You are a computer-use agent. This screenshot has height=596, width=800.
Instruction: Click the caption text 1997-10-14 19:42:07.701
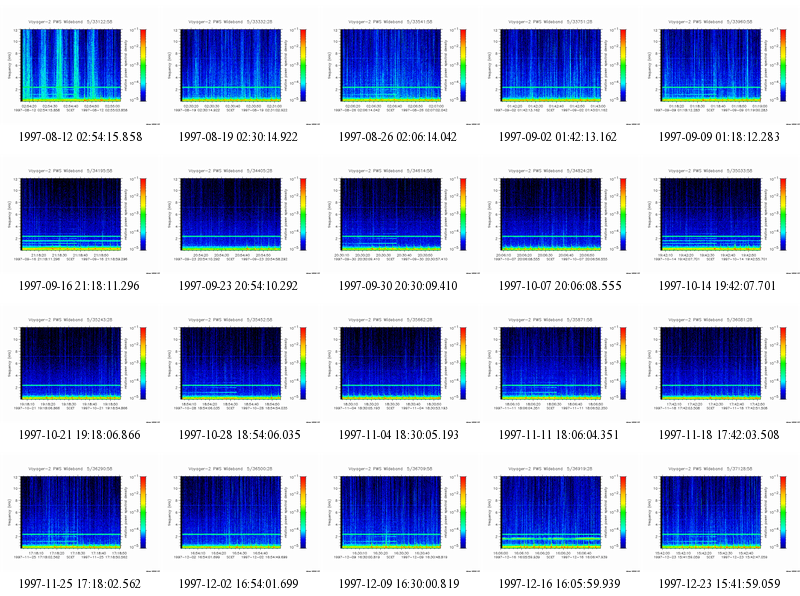(x=717, y=286)
